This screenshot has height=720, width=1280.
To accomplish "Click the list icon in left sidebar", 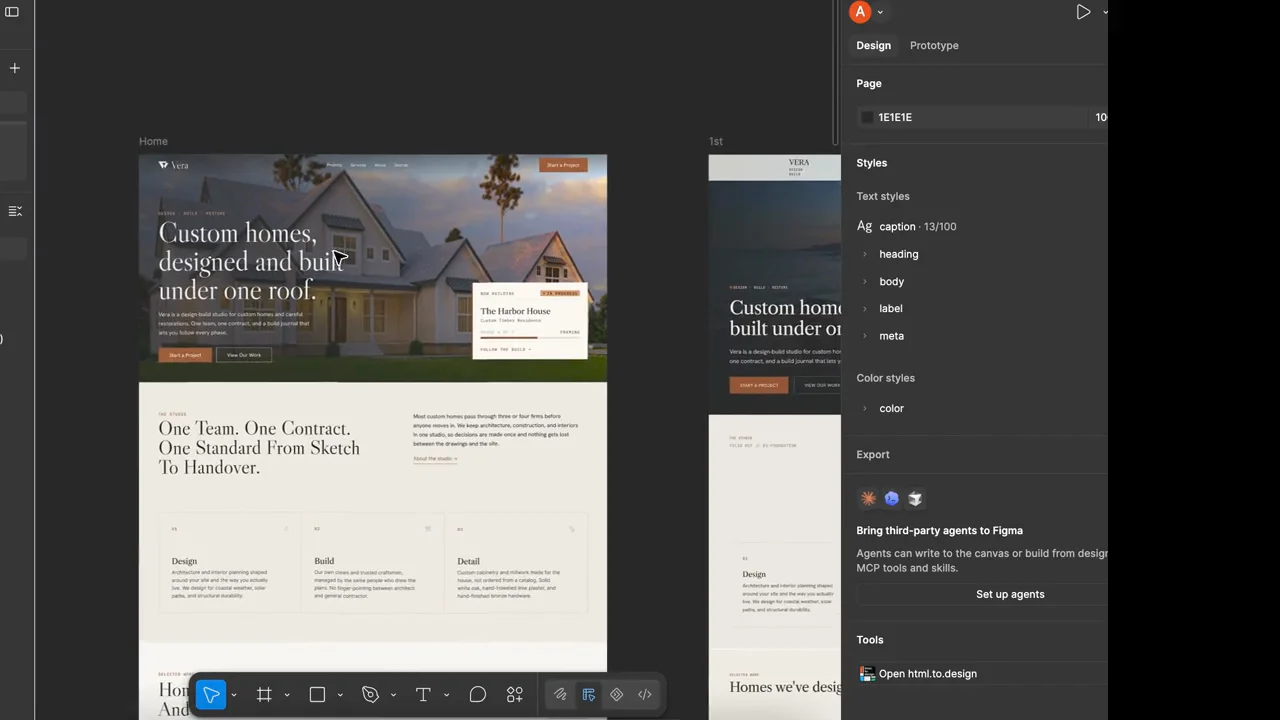I will click(x=15, y=211).
